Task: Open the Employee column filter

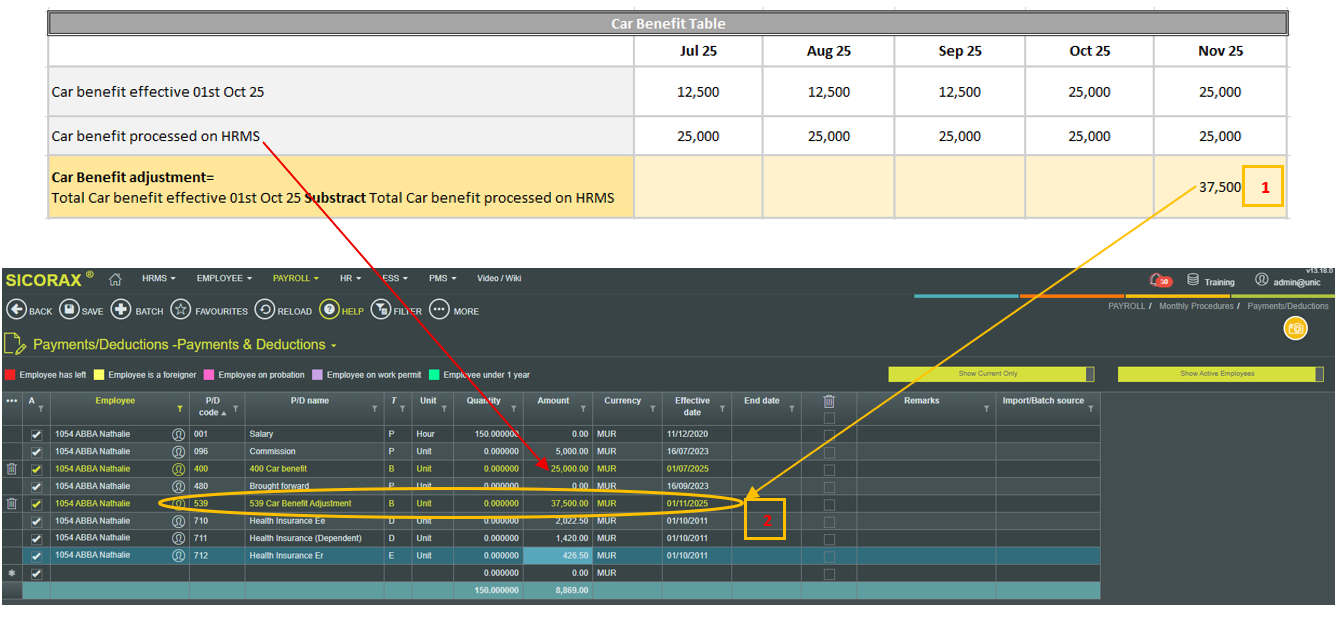Action: pos(179,409)
